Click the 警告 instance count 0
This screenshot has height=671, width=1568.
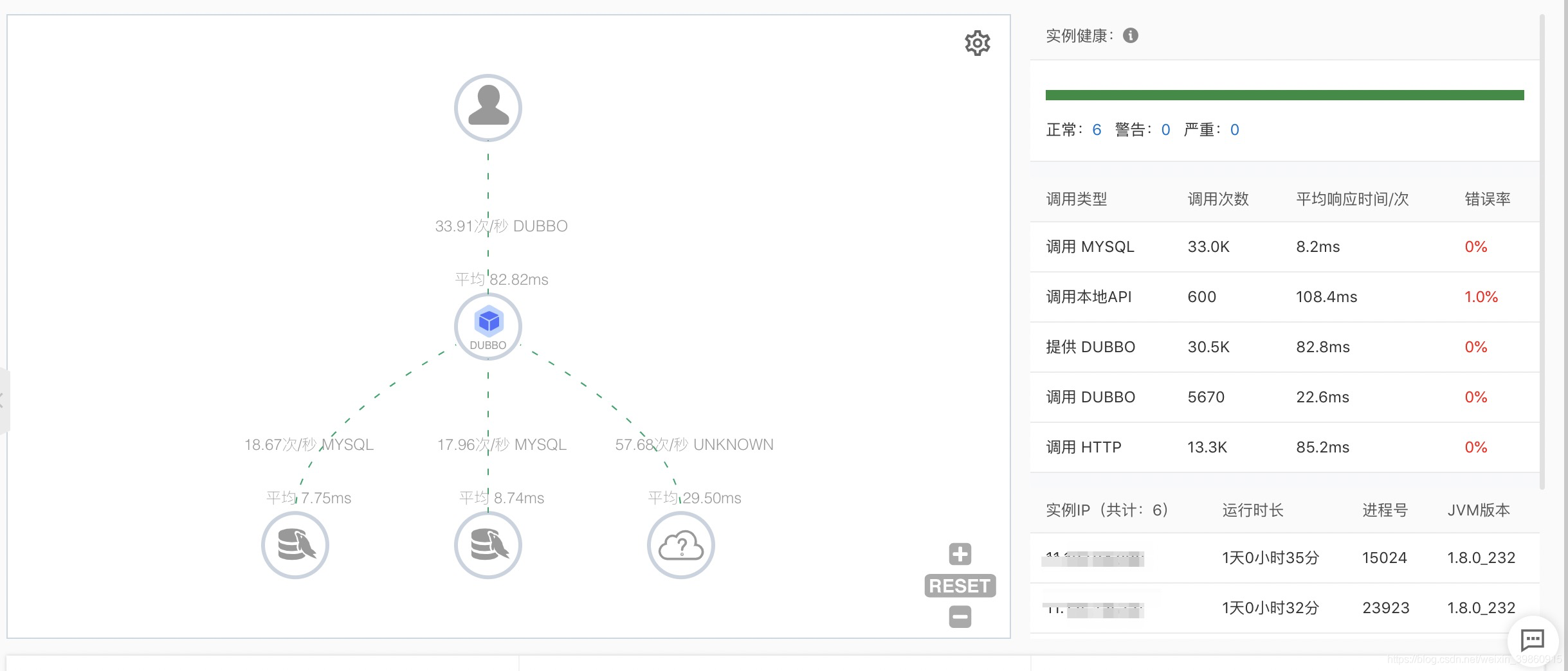click(1165, 130)
